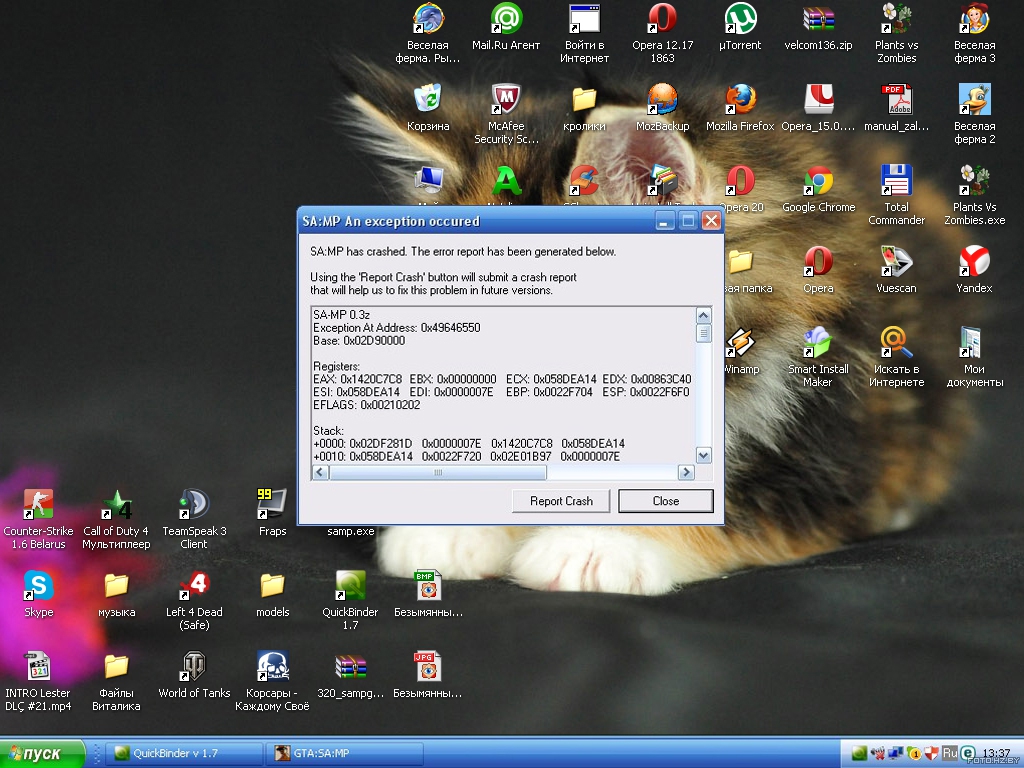Launch McAfee Security Scan shortcut
Viewport: 1024px width, 768px height.
click(x=506, y=115)
